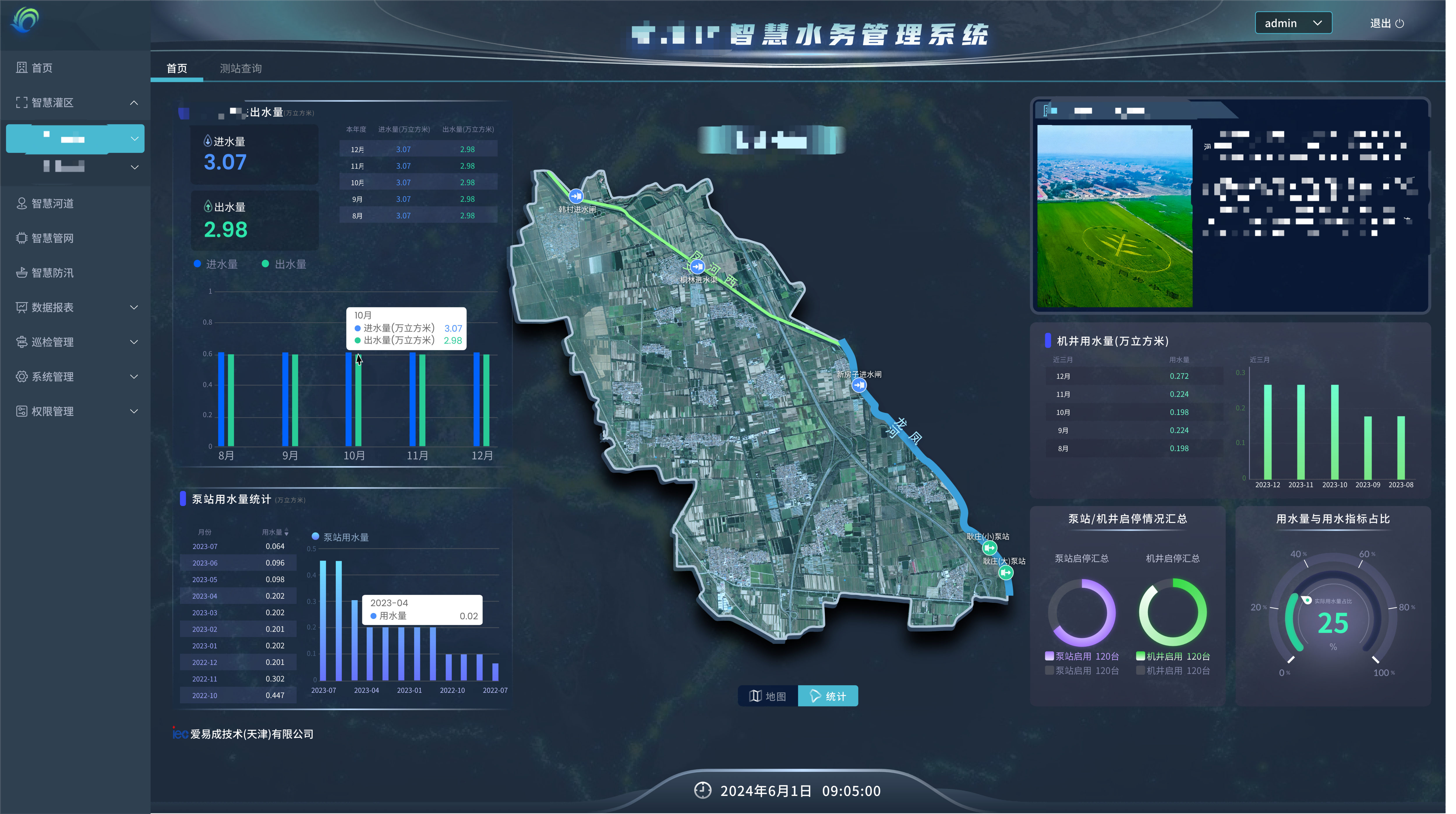This screenshot has height=814, width=1456.
Task: Expand the 巡检管理 menu chevron
Action: [x=134, y=342]
